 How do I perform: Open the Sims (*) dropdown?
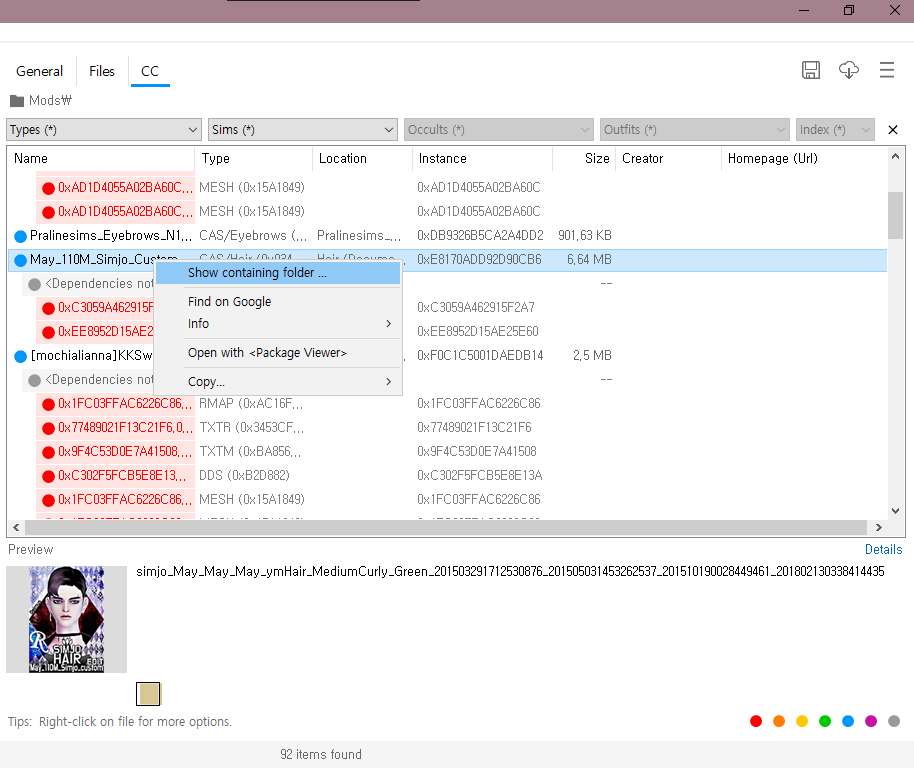(303, 130)
